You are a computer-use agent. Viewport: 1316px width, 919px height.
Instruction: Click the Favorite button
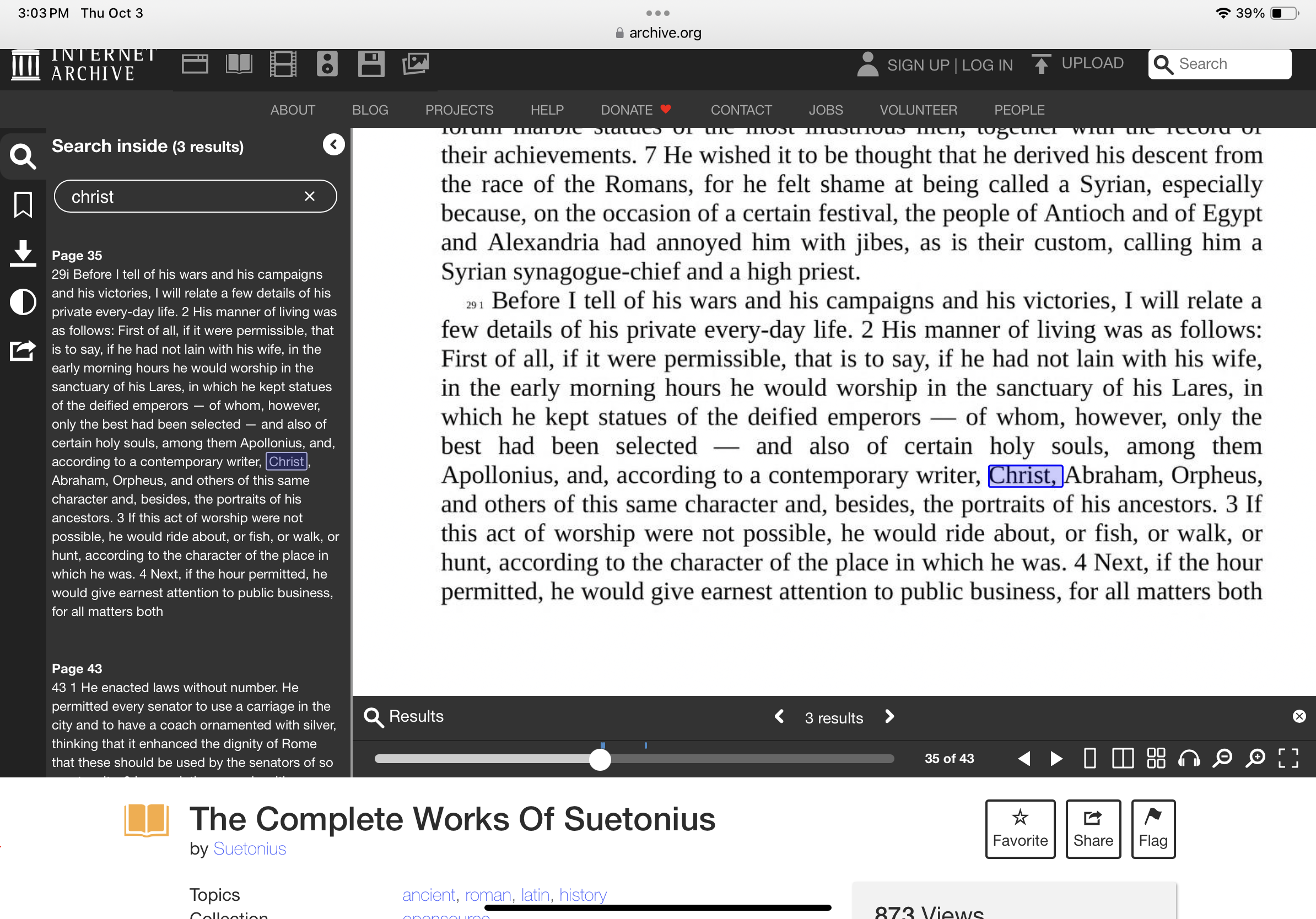1020,829
